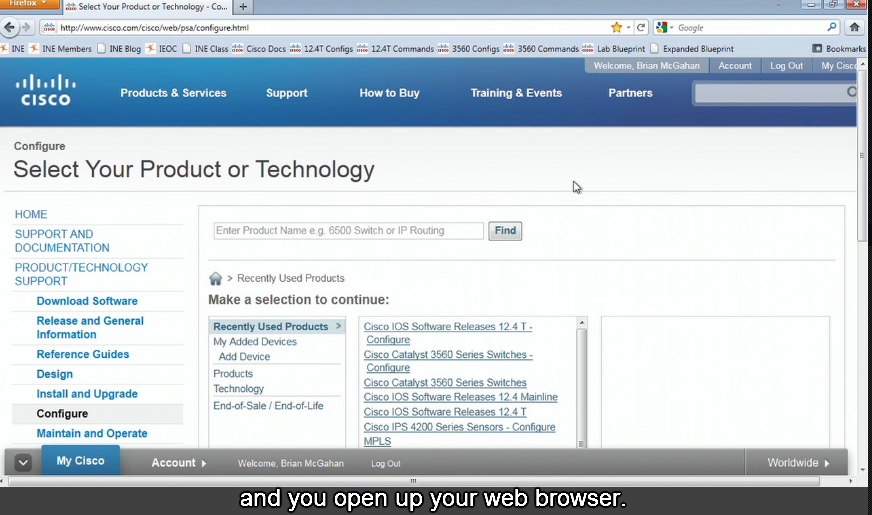
Task: Open the 3560 Commands bookmark
Action: coord(541,48)
